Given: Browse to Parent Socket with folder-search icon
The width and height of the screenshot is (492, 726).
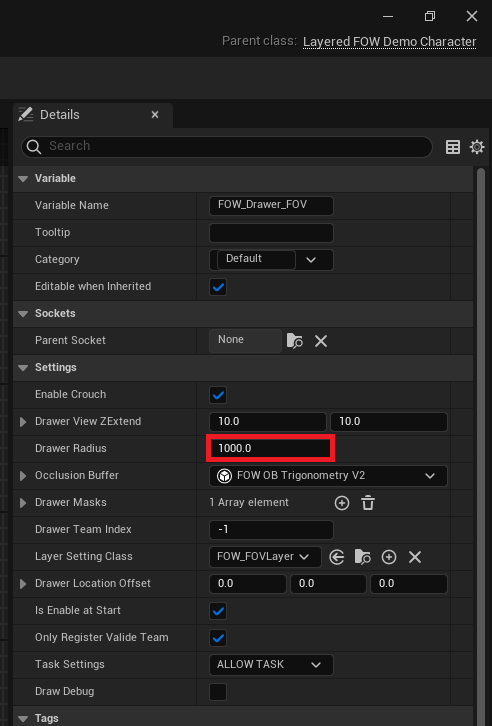Looking at the screenshot, I should click(x=295, y=341).
